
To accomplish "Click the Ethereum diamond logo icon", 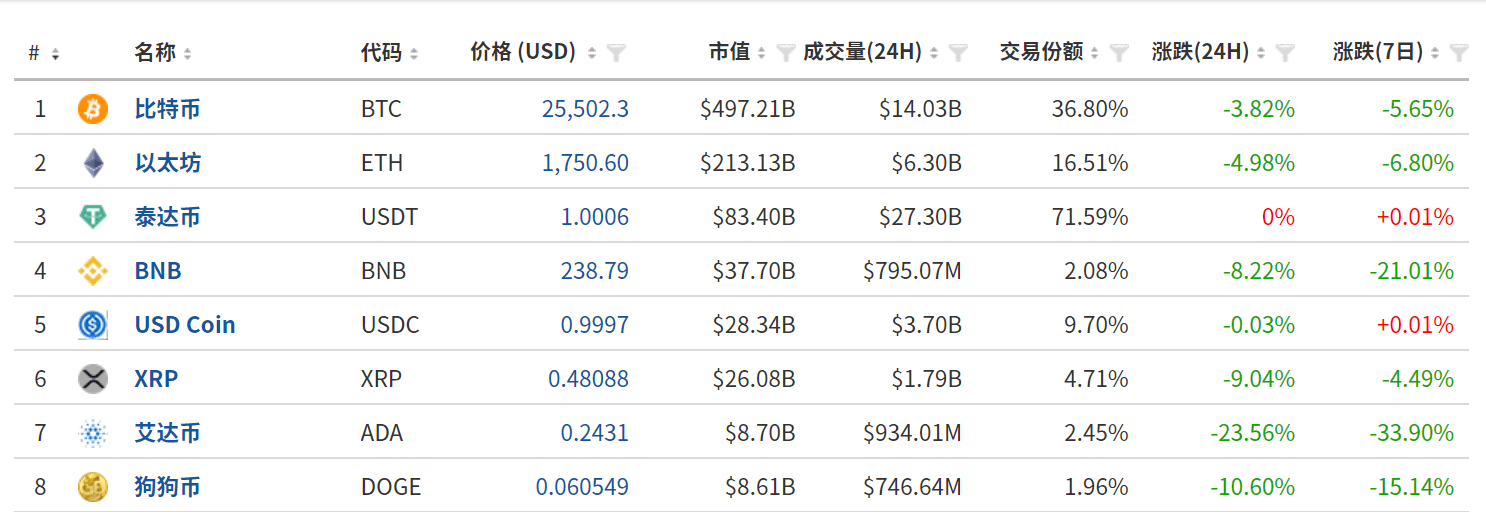I will pos(93,163).
